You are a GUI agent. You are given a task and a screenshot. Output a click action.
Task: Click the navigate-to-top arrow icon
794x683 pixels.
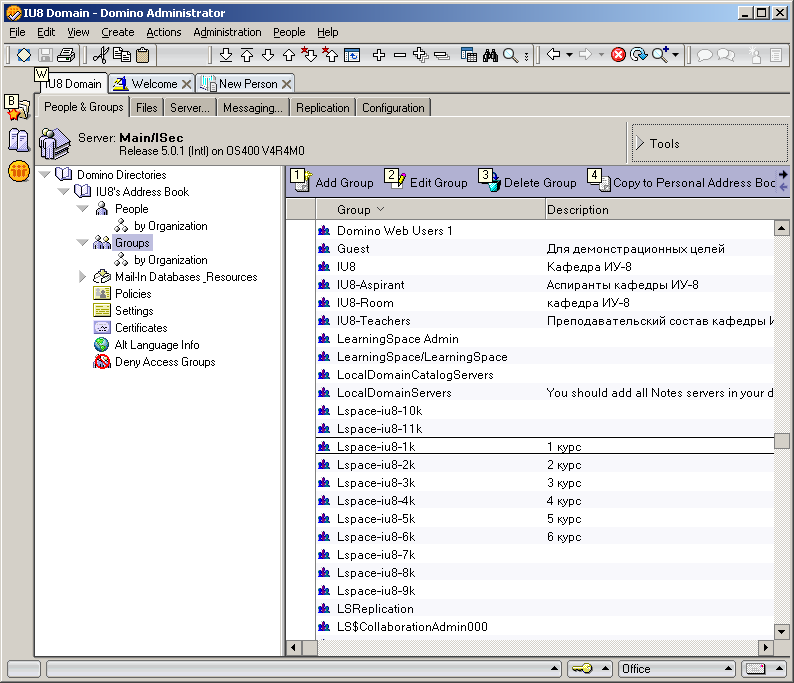[247, 55]
